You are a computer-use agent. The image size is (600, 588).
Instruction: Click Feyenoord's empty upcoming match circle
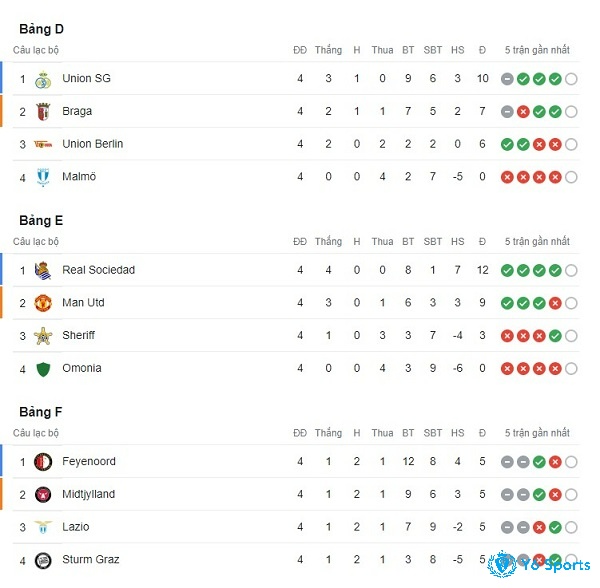pyautogui.click(x=571, y=462)
